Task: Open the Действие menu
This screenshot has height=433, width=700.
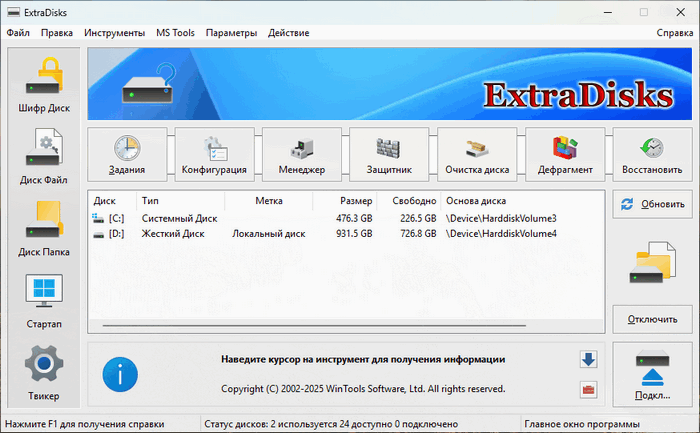Action: 288,33
